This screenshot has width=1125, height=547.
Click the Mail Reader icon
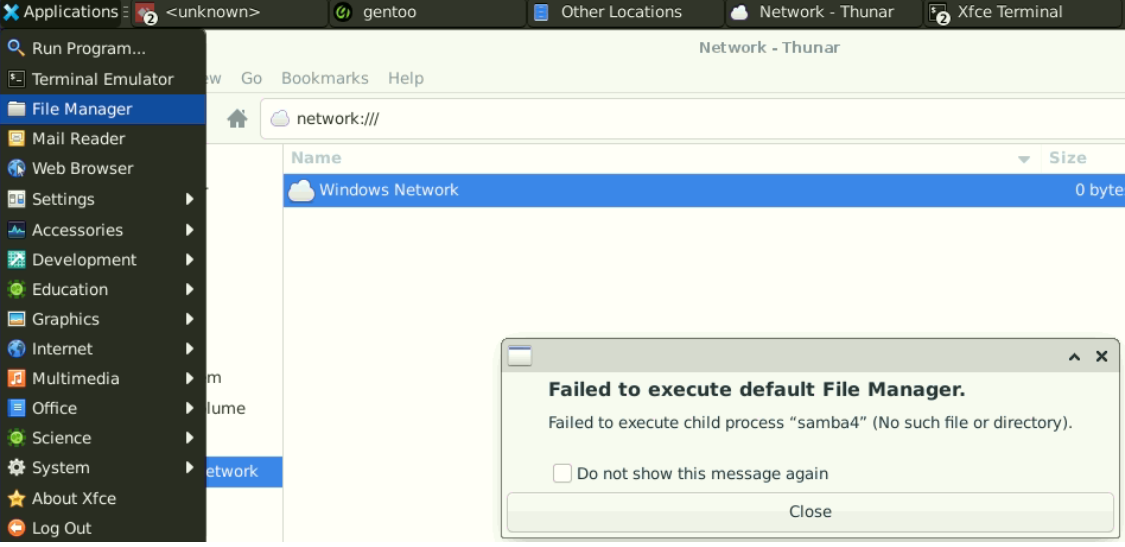click(x=16, y=139)
